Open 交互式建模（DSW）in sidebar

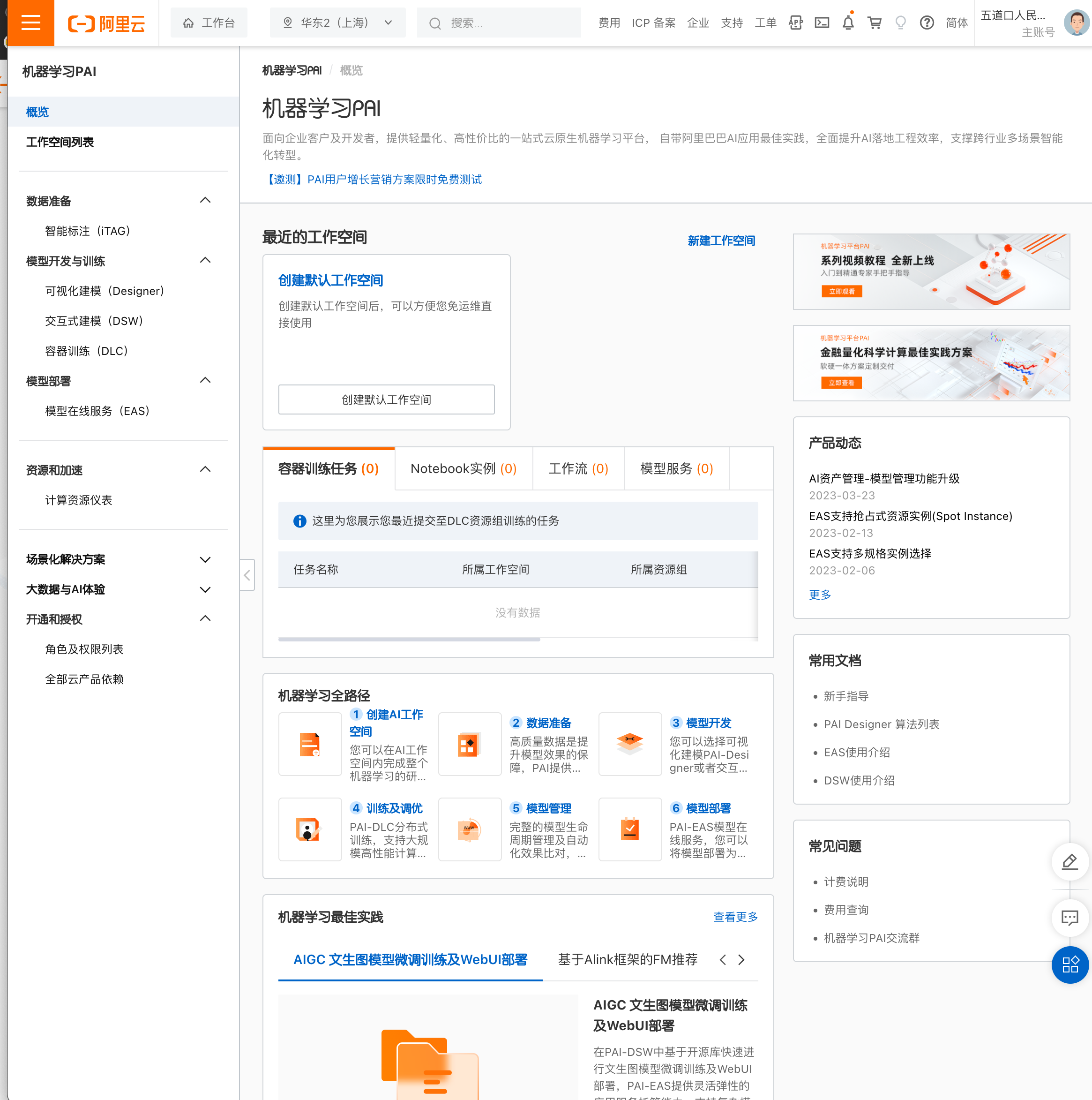pos(95,321)
